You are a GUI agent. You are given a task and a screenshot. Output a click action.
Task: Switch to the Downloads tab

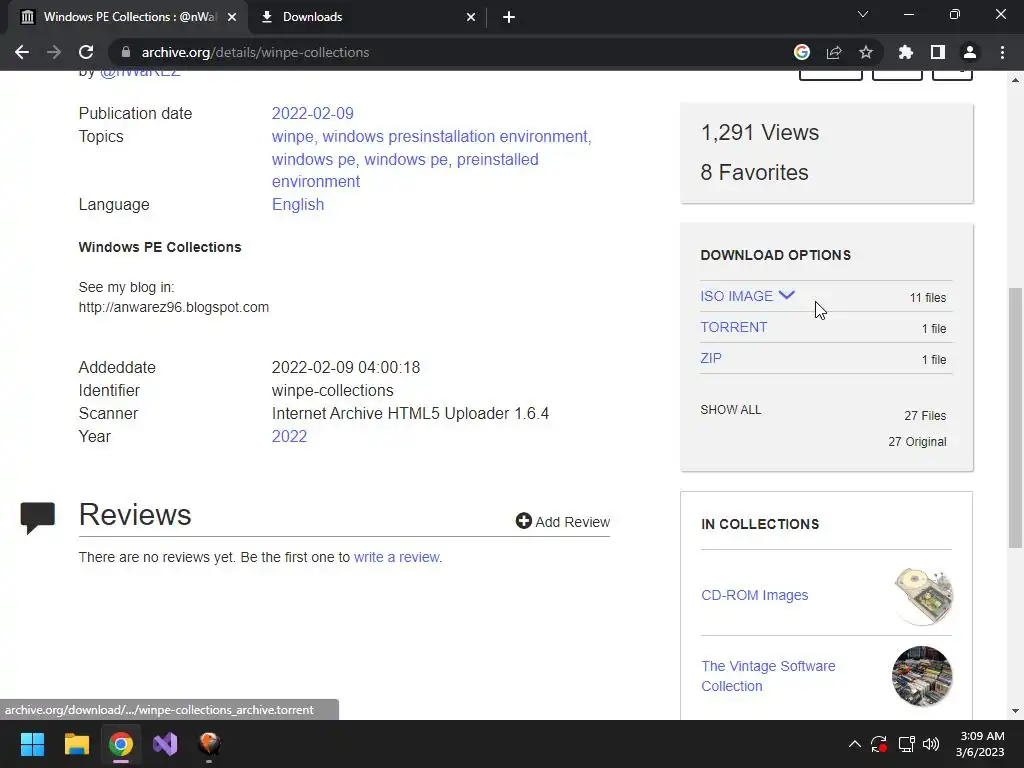click(367, 17)
